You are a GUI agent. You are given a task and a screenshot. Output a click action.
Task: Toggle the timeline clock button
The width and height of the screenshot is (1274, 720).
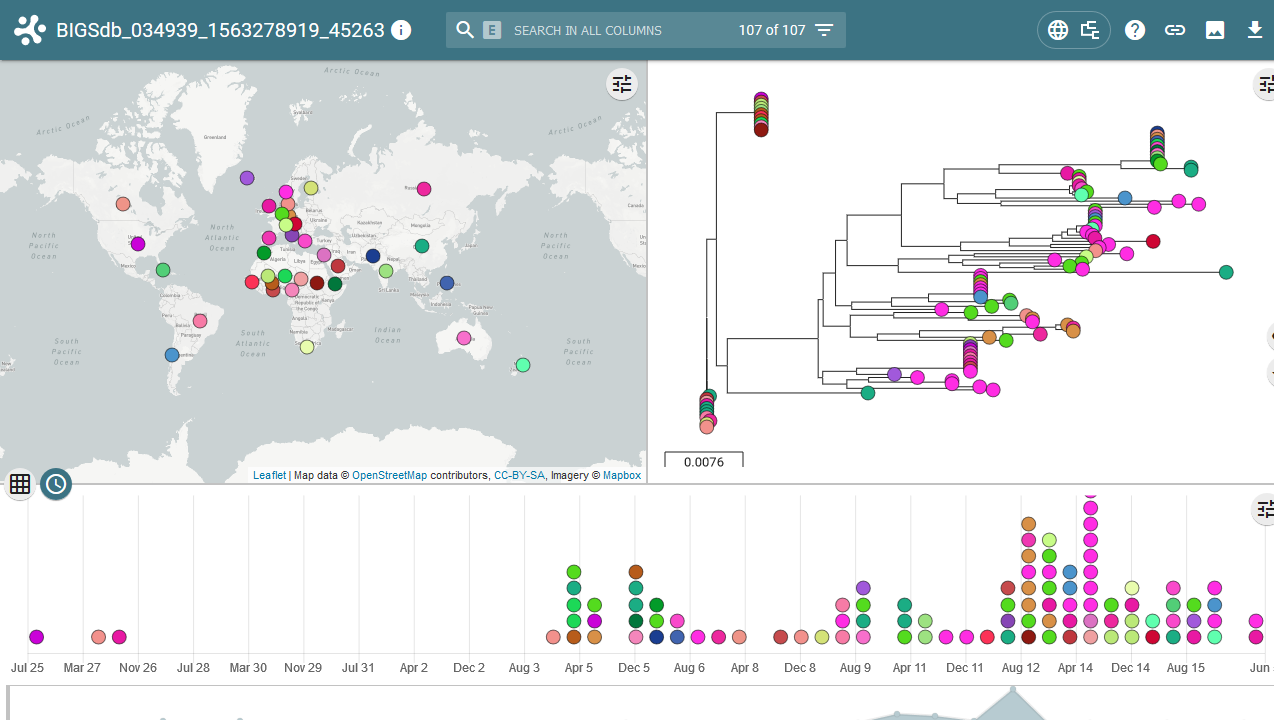tap(56, 485)
